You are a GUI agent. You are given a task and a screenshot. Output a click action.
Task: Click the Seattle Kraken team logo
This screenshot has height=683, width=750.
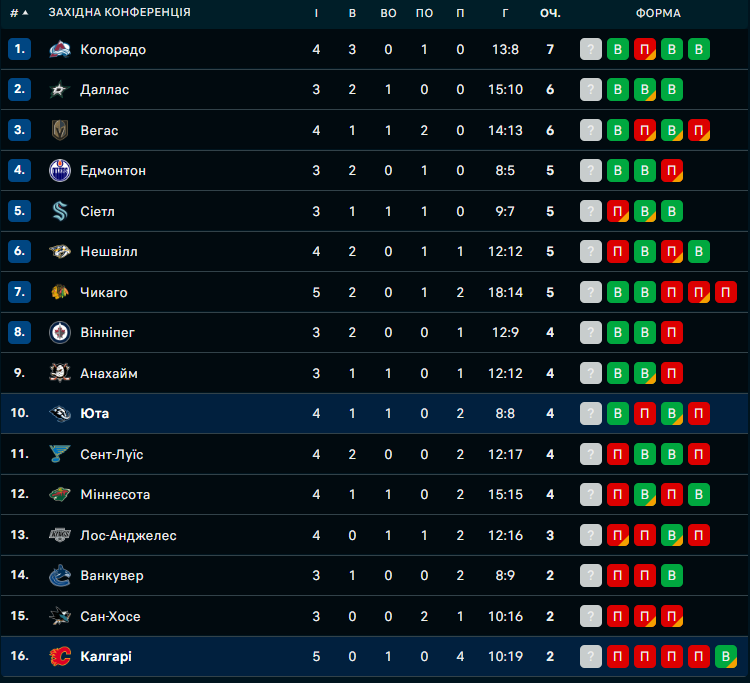pyautogui.click(x=60, y=211)
